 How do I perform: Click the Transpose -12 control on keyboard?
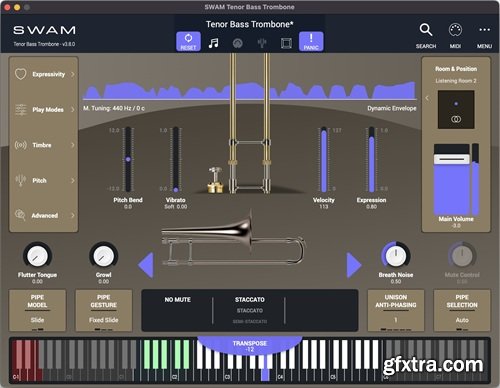250,346
